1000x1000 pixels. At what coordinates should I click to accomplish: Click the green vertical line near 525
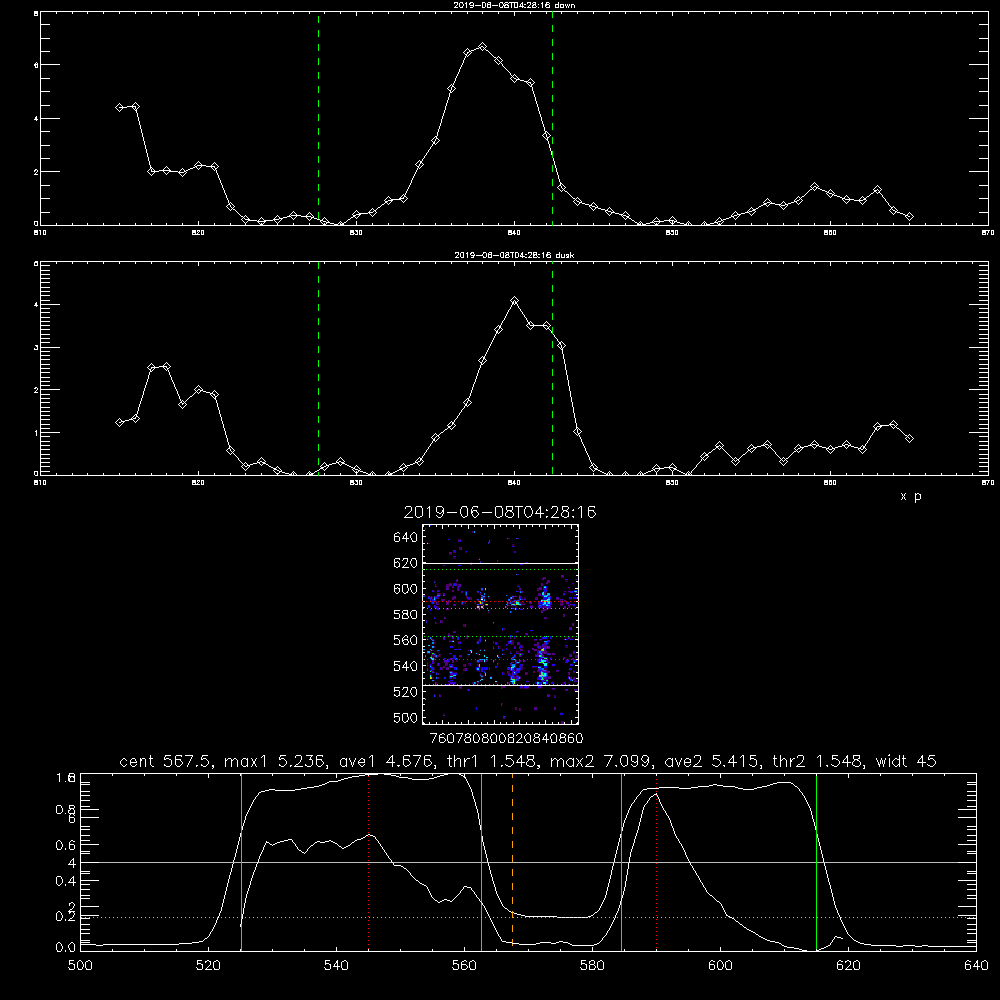click(x=242, y=861)
